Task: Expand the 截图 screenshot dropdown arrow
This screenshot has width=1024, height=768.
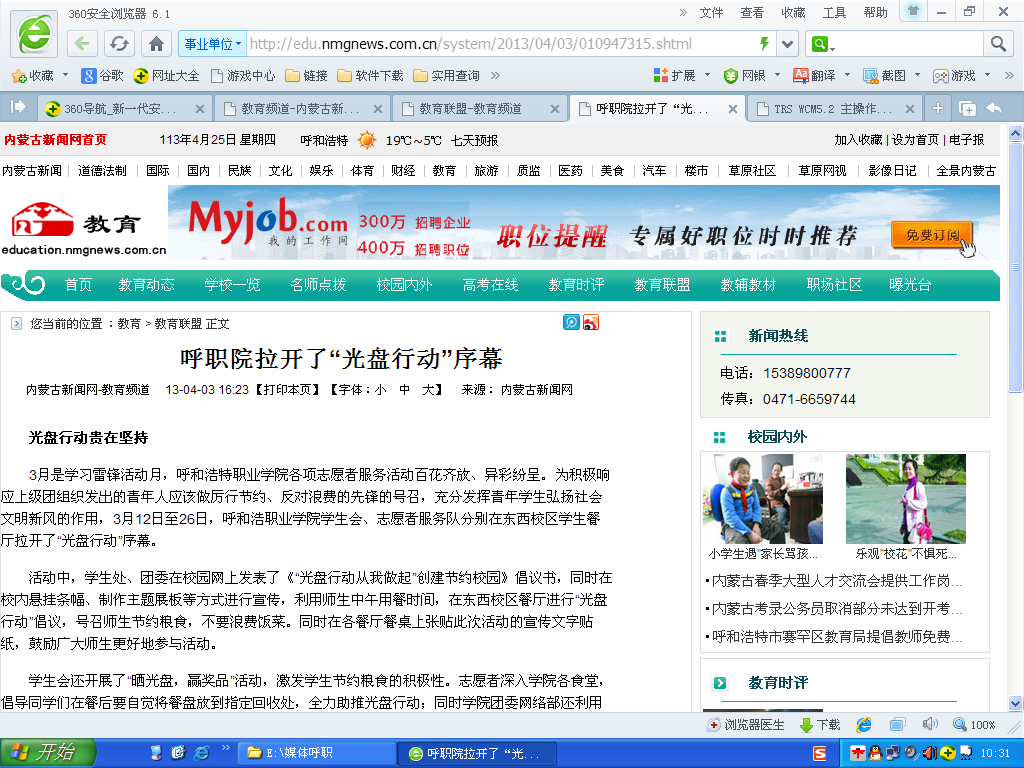Action: click(917, 76)
